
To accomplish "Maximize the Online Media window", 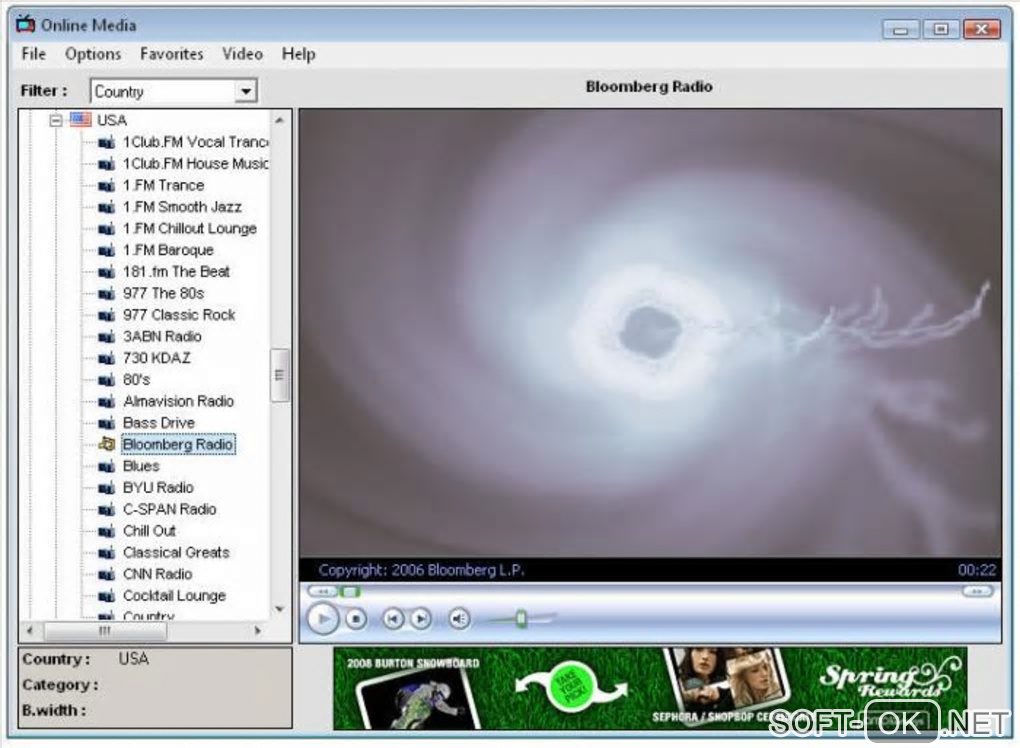I will [940, 29].
